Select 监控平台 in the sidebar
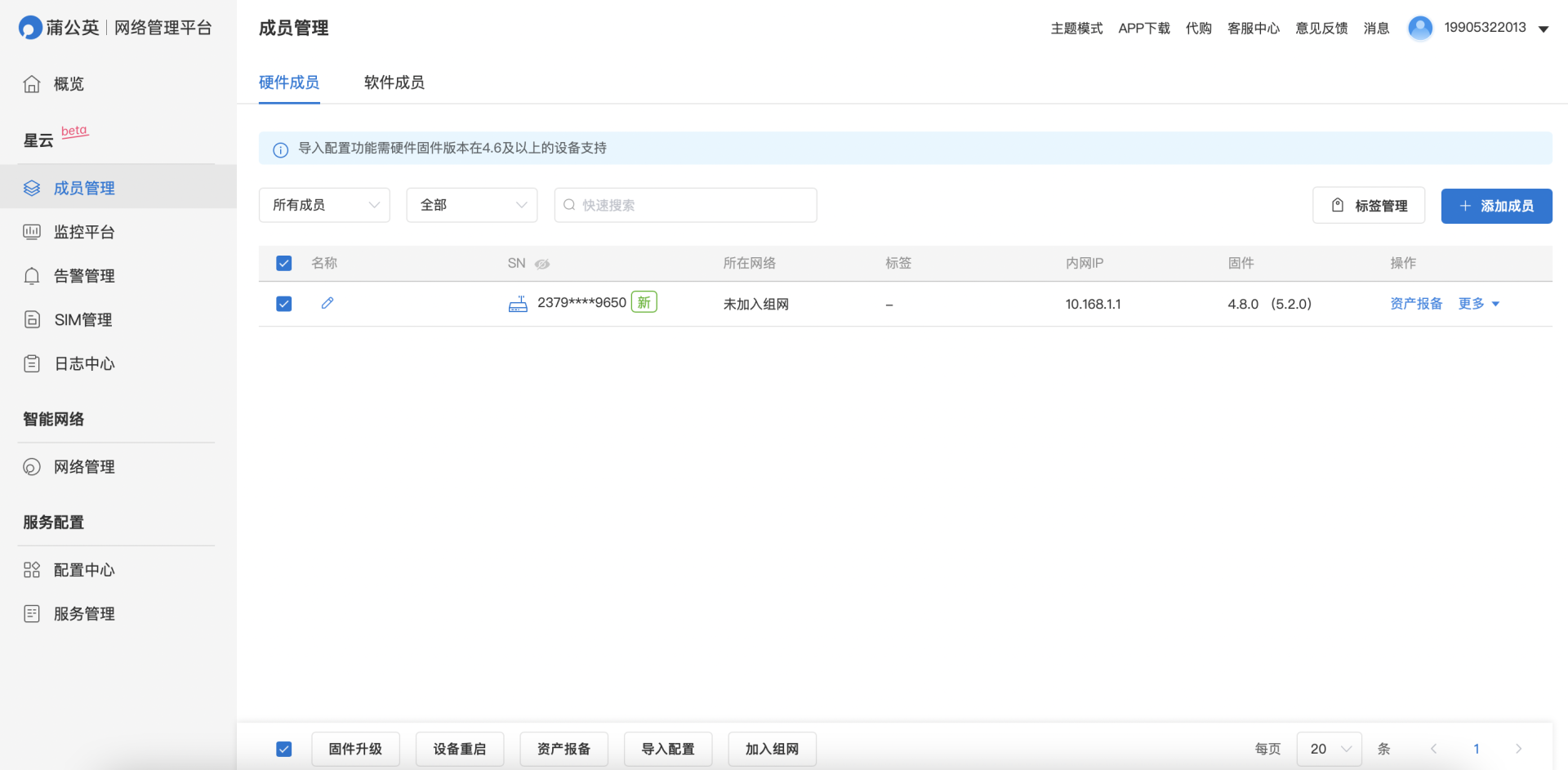 [85, 232]
